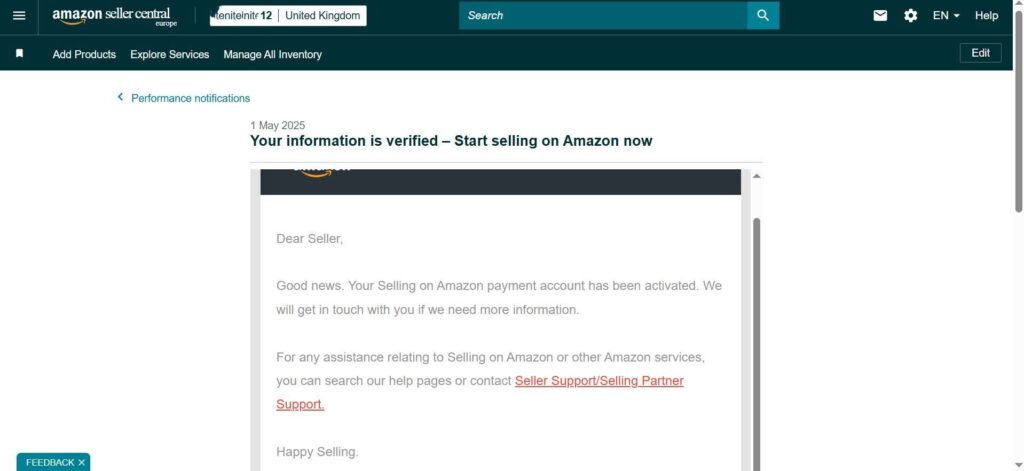The image size is (1024, 471).
Task: Expand the EN language dropdown
Action: [946, 16]
